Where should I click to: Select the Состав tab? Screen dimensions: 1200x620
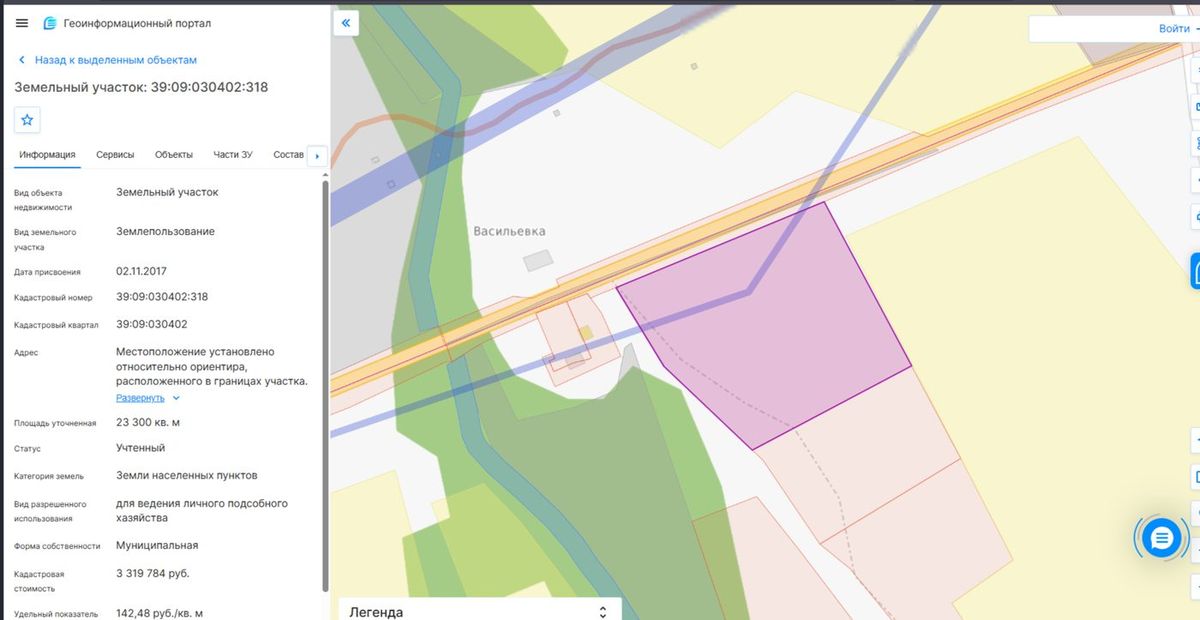(x=288, y=155)
